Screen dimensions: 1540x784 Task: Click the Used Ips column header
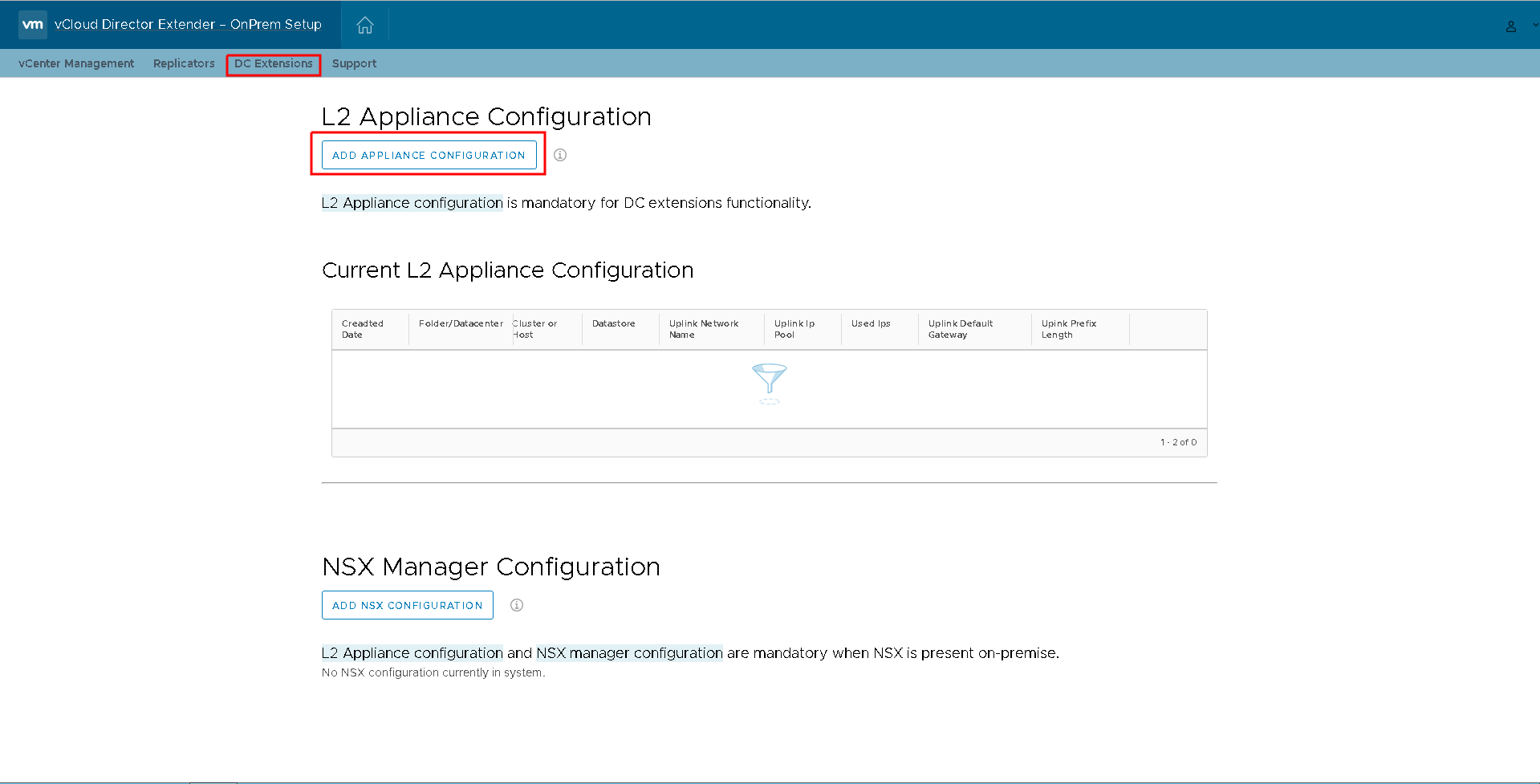coord(870,323)
